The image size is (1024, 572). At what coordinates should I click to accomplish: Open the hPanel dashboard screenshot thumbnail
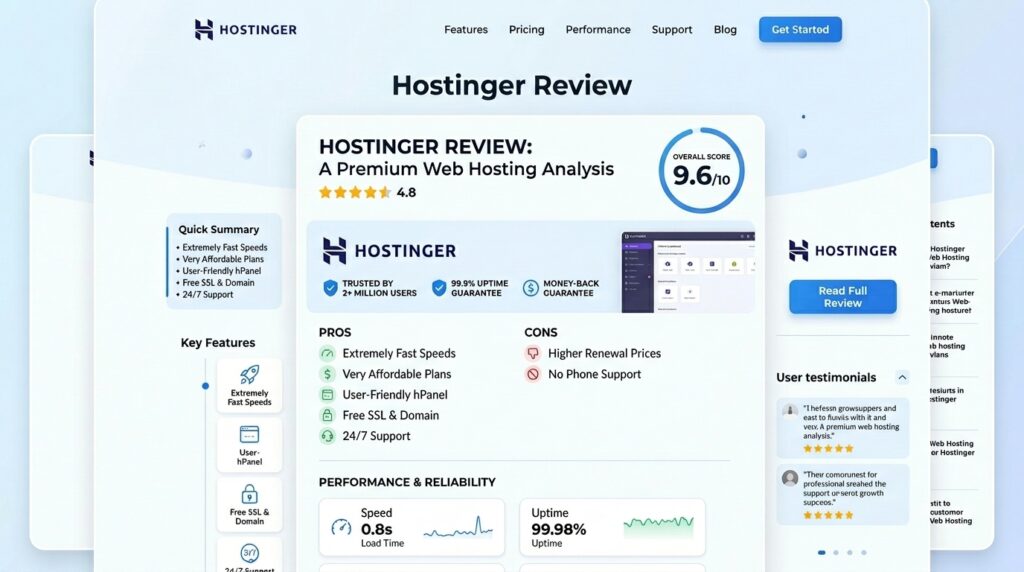688,272
